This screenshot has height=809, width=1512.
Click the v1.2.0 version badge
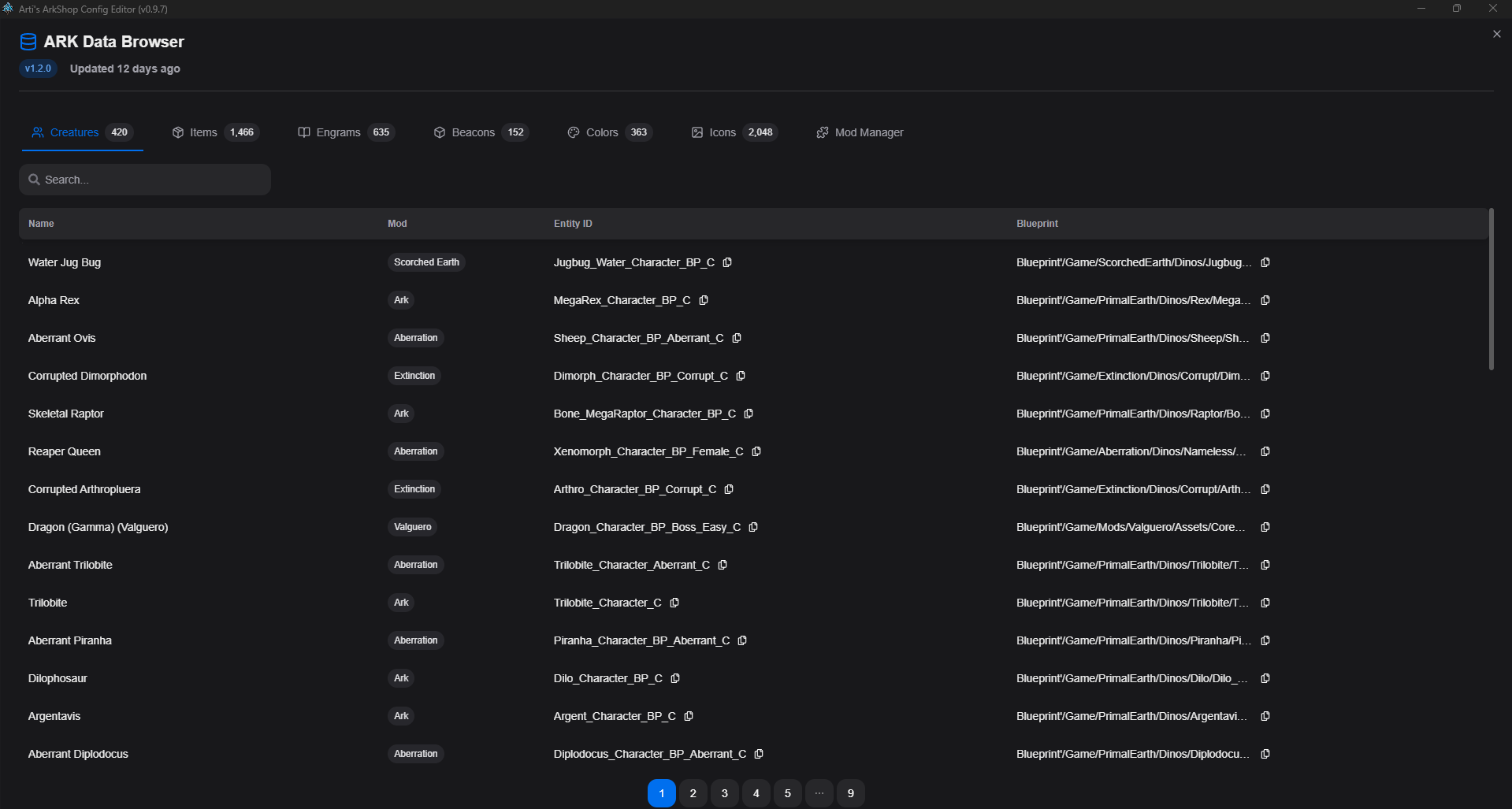(x=38, y=69)
